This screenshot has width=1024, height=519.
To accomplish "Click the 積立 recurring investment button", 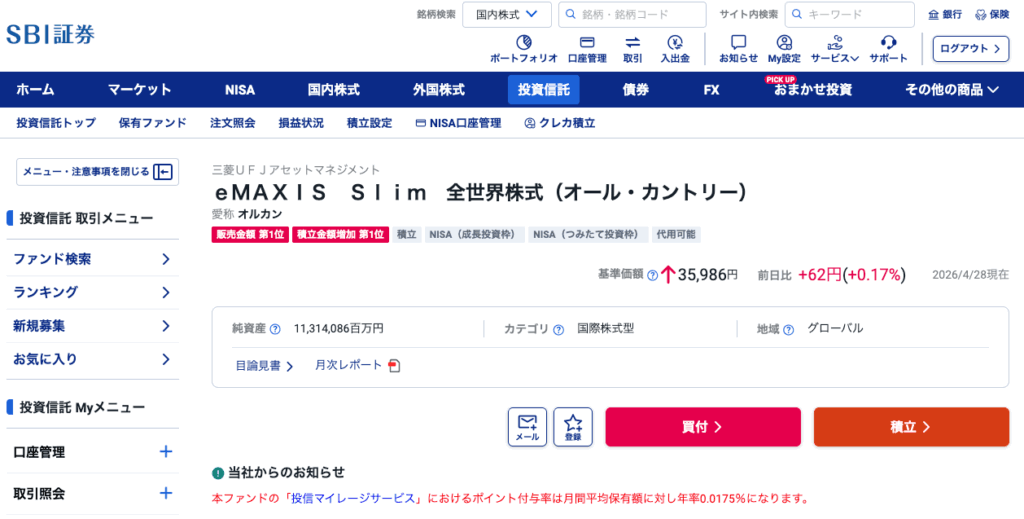I will [x=910, y=427].
